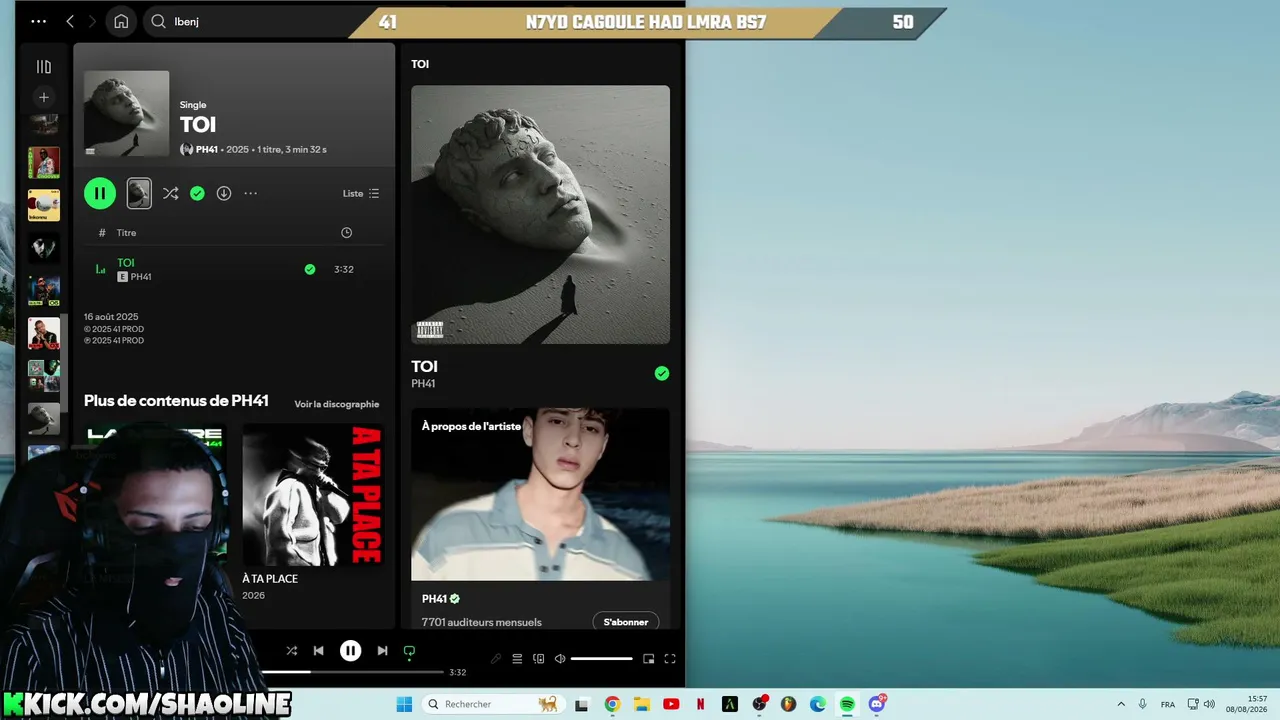
Task: Switch Spotify to full screen
Action: (x=670, y=659)
